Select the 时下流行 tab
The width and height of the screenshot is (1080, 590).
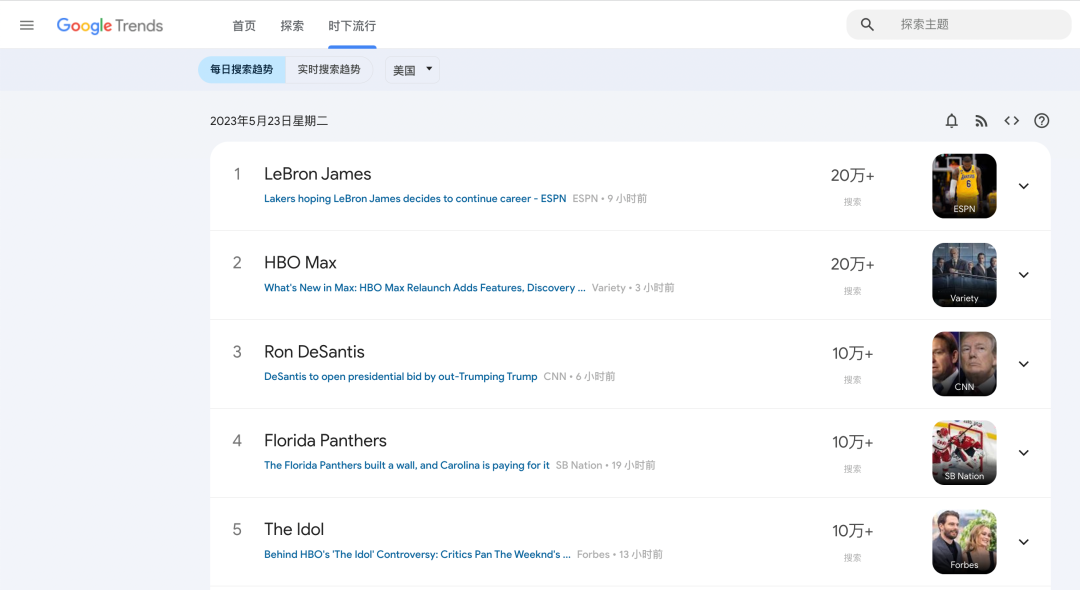pos(352,26)
